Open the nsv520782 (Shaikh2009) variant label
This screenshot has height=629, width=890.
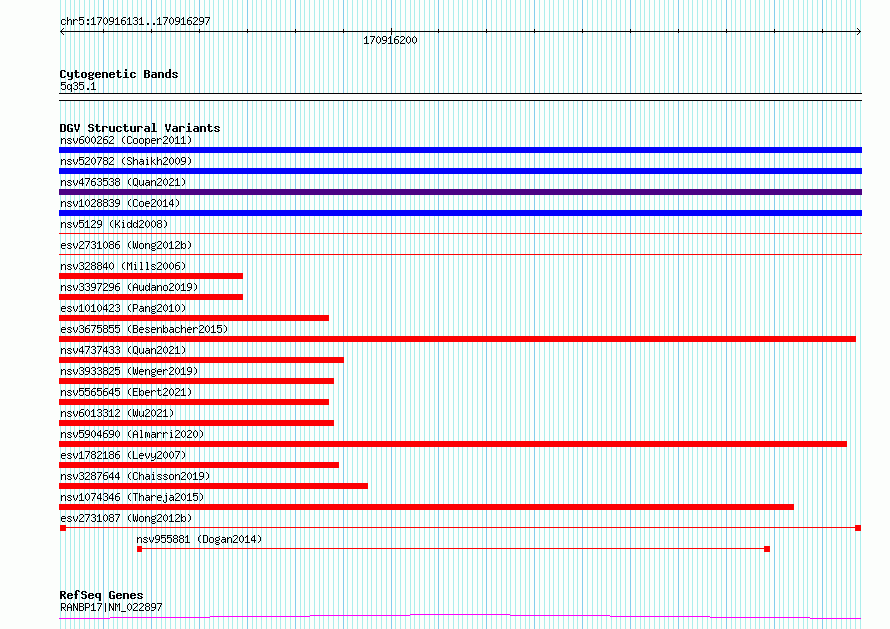(x=126, y=161)
